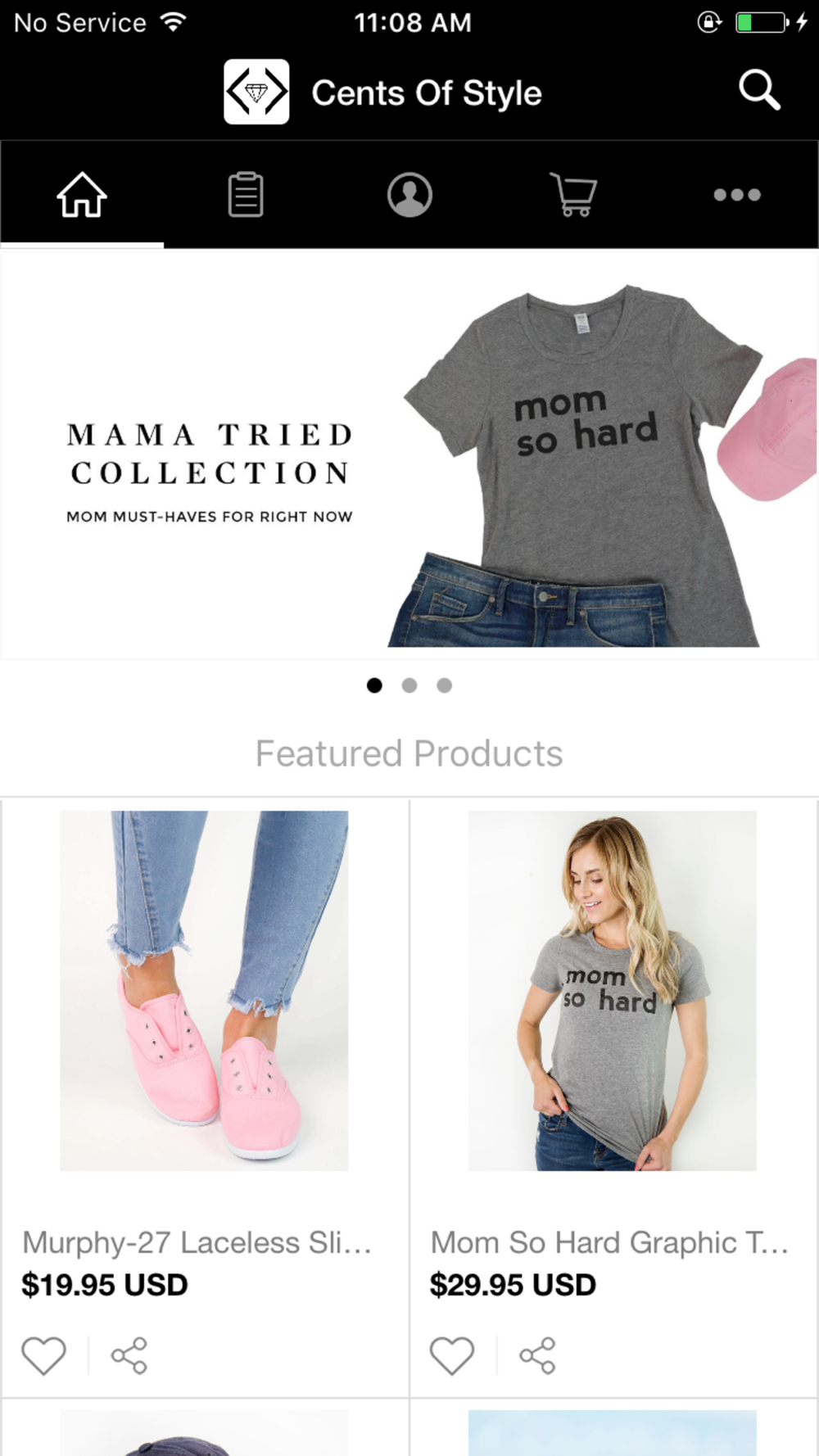Jump to the third carousel dot
819x1456 pixels.
(x=444, y=685)
